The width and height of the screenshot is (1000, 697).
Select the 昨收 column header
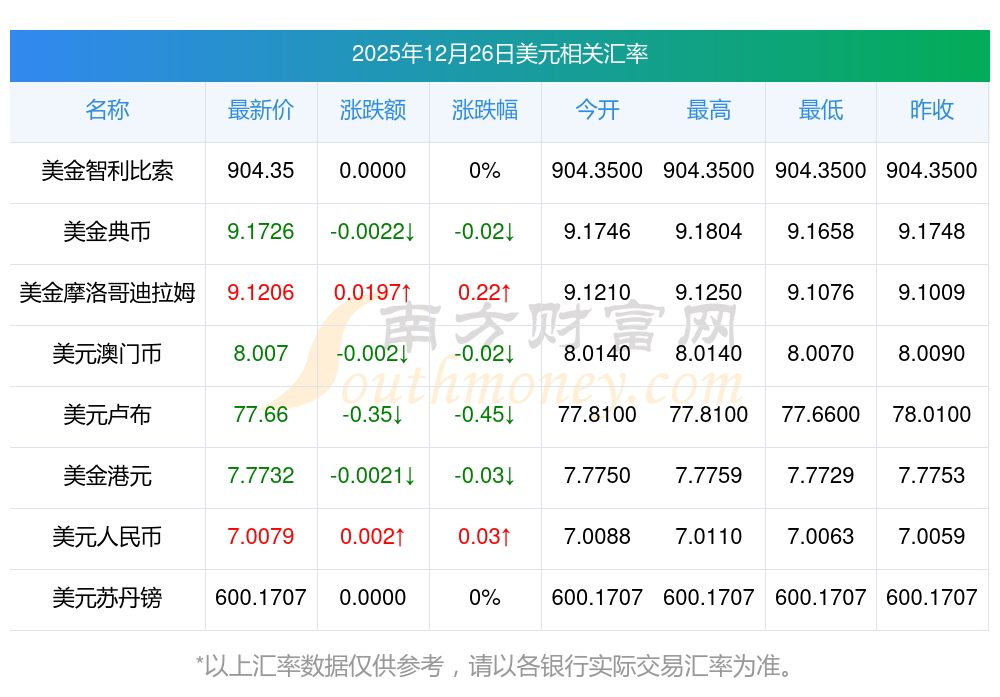point(931,110)
